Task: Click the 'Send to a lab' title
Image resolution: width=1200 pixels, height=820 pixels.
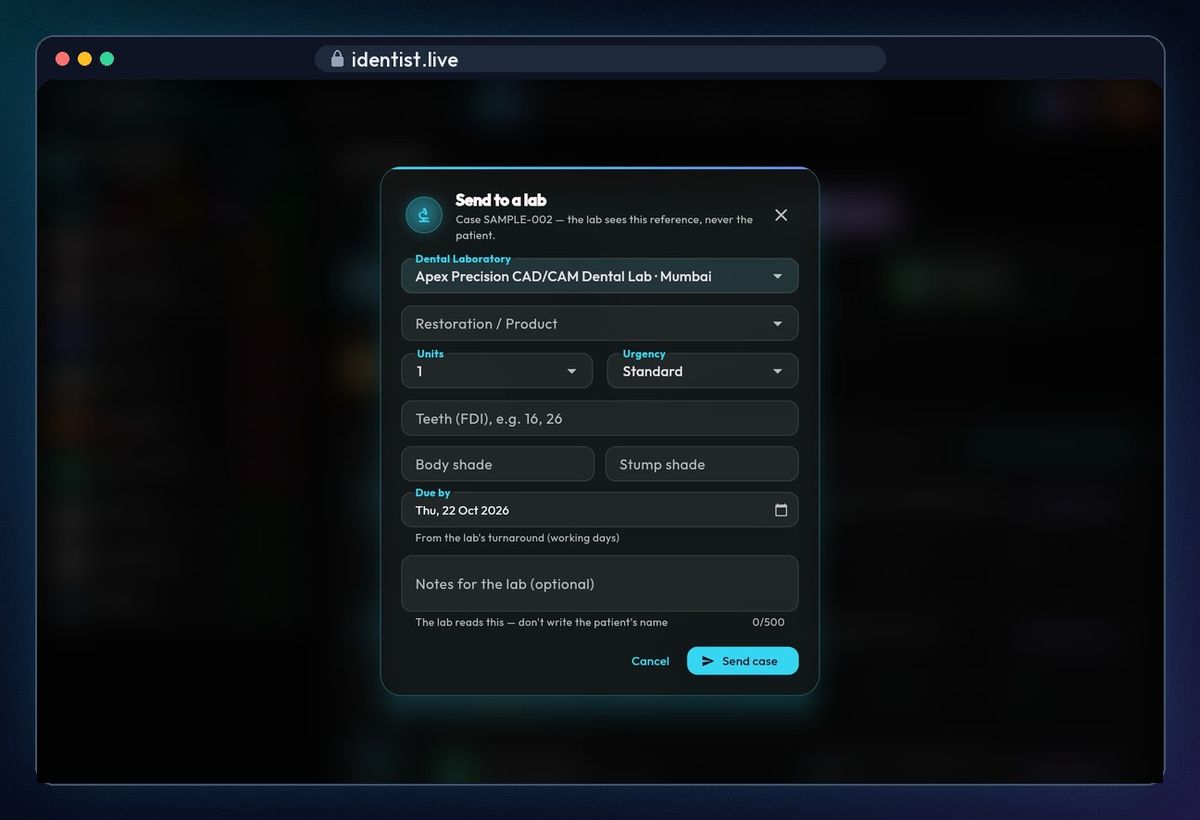Action: tap(501, 200)
